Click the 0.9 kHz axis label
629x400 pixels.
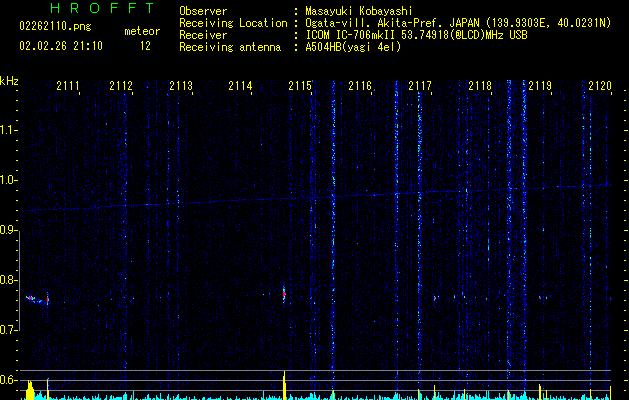coord(7,230)
